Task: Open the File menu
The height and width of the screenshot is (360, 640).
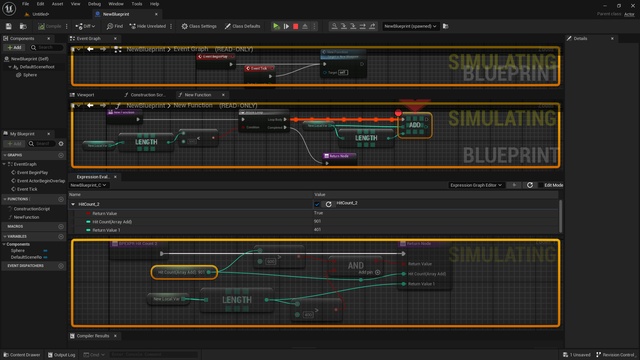Action: click(x=25, y=4)
